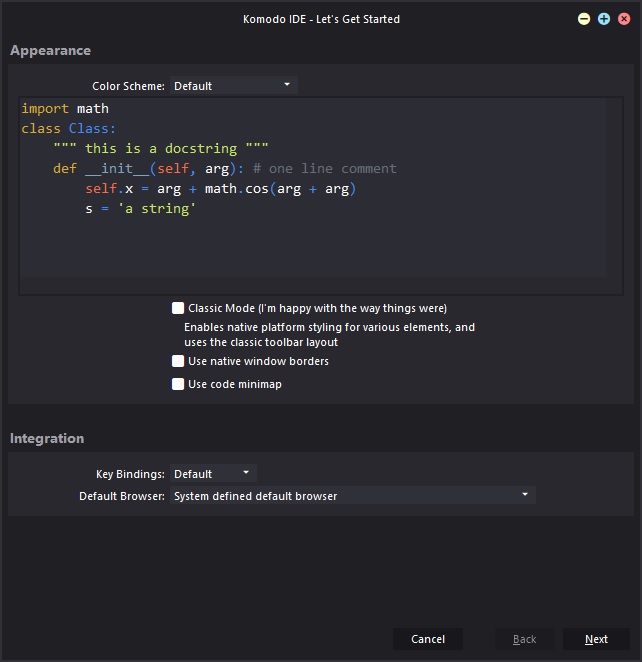642x662 pixels.
Task: Click the Color Scheme label
Action: coord(128,86)
